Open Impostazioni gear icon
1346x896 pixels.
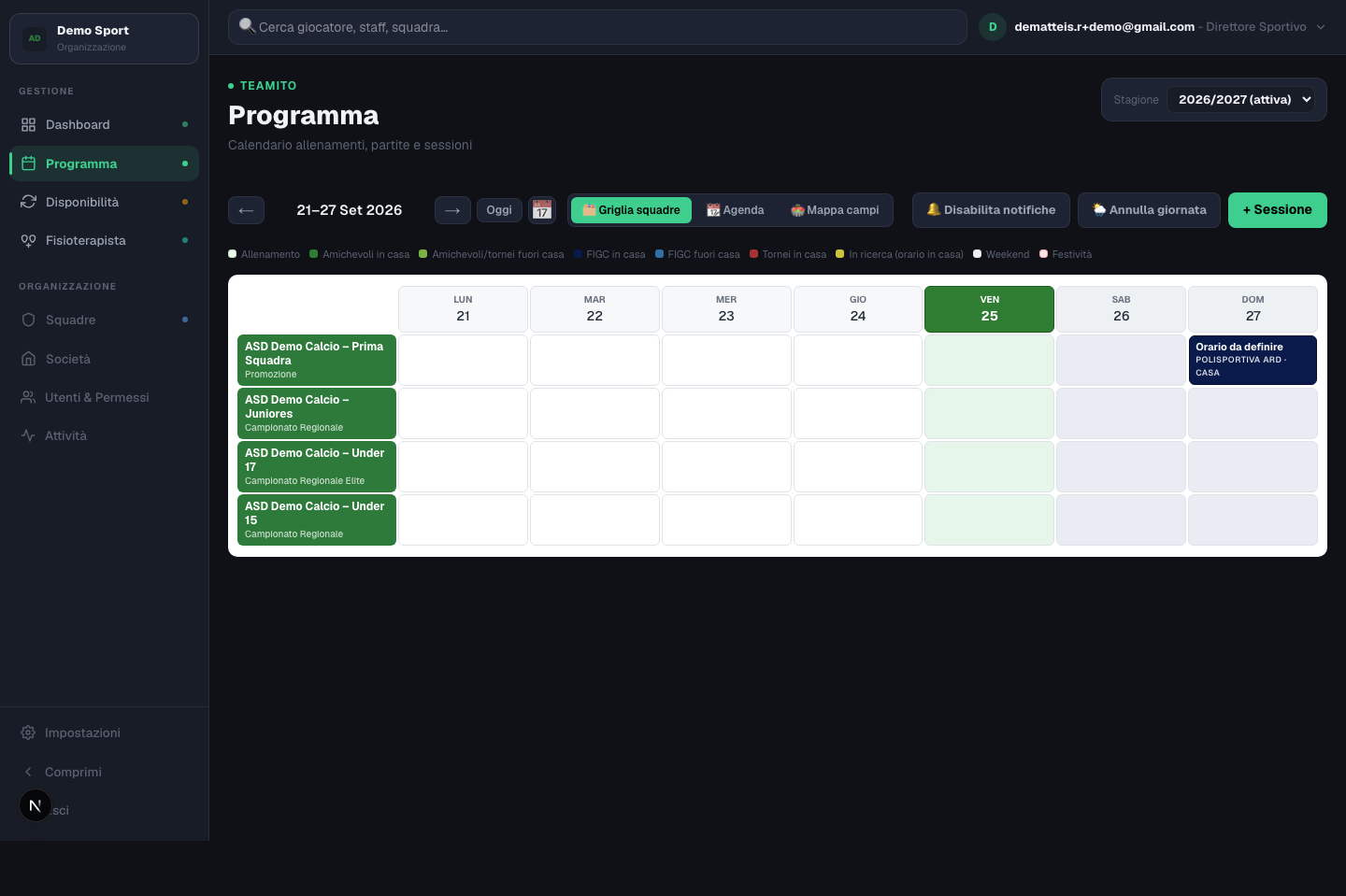point(28,732)
